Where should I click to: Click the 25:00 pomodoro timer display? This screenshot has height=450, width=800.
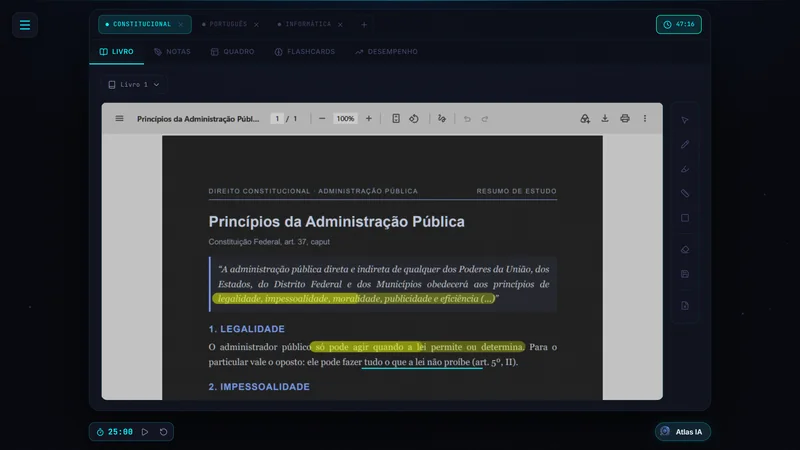(x=120, y=432)
